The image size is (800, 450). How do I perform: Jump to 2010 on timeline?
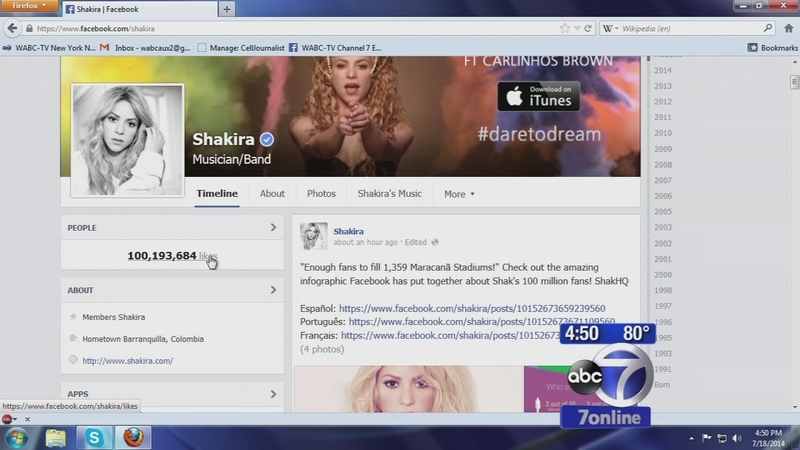[663, 133]
